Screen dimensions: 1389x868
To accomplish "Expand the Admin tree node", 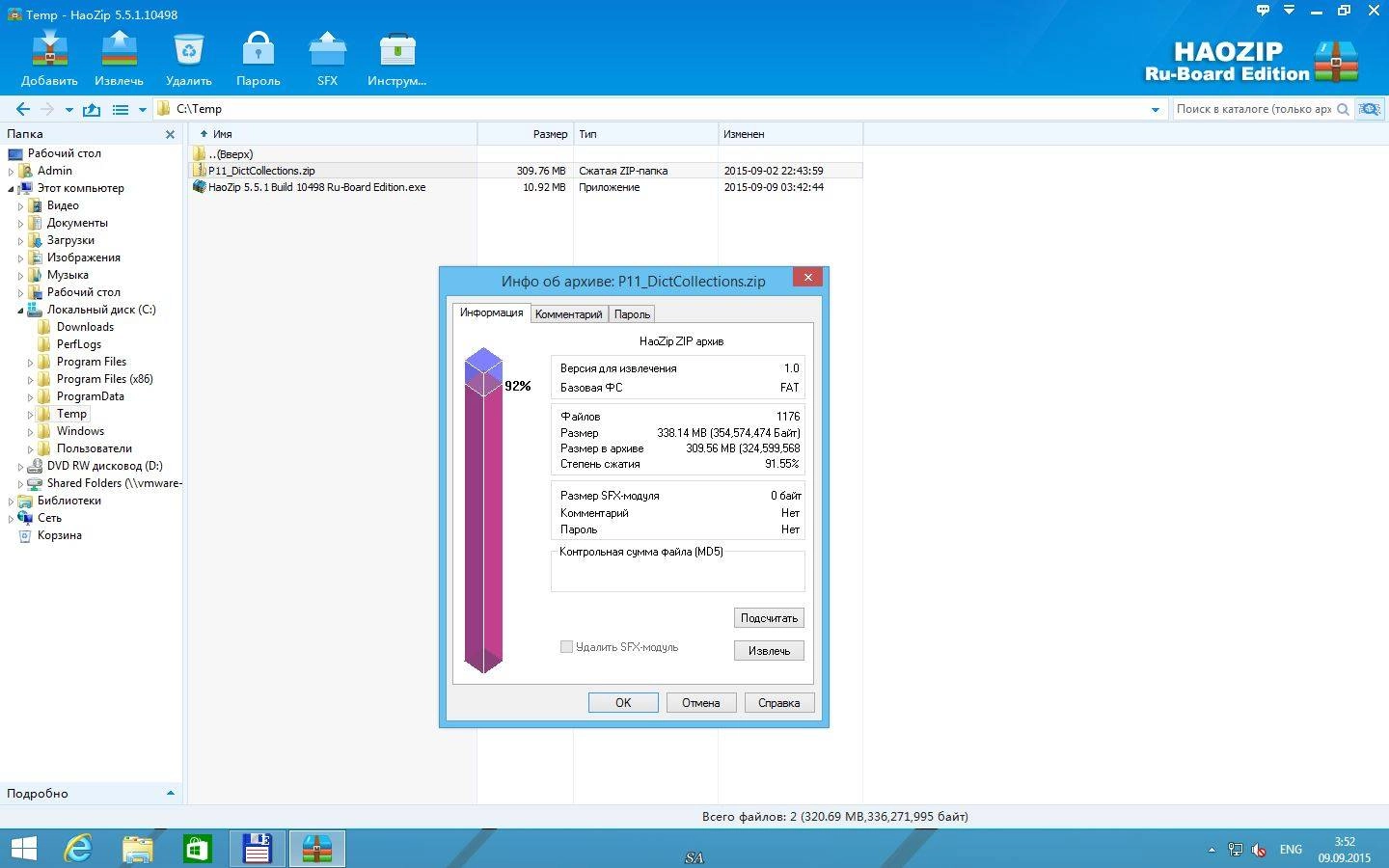I will [x=11, y=172].
